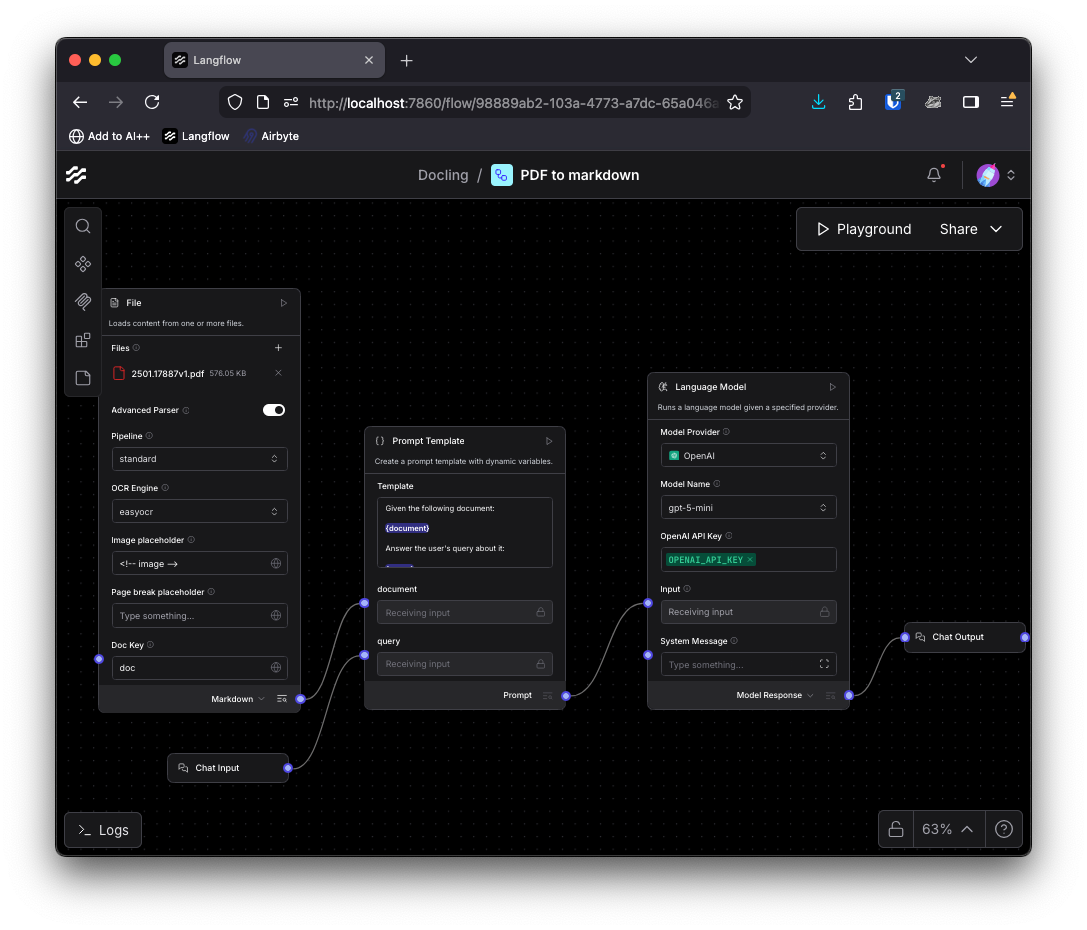
Task: Open the Logs panel
Action: (x=102, y=829)
